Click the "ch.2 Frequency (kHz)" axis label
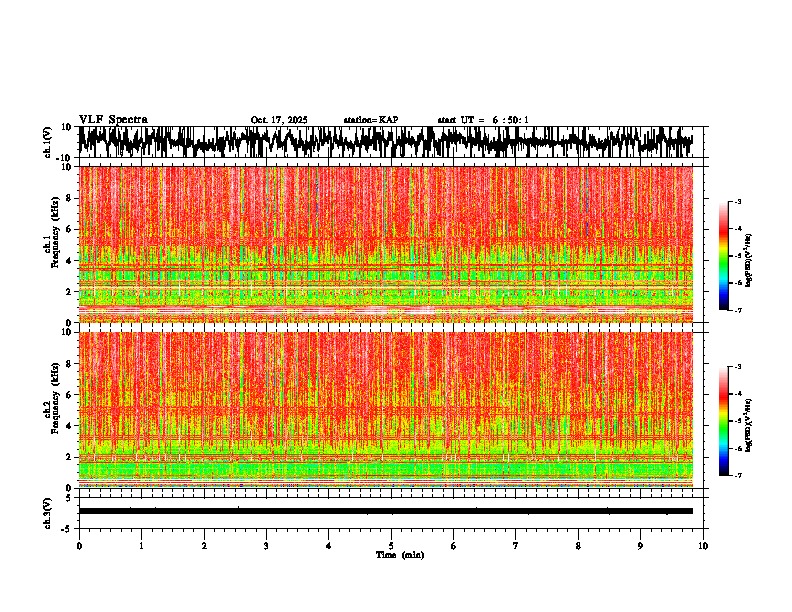792x612 pixels. coord(53,398)
